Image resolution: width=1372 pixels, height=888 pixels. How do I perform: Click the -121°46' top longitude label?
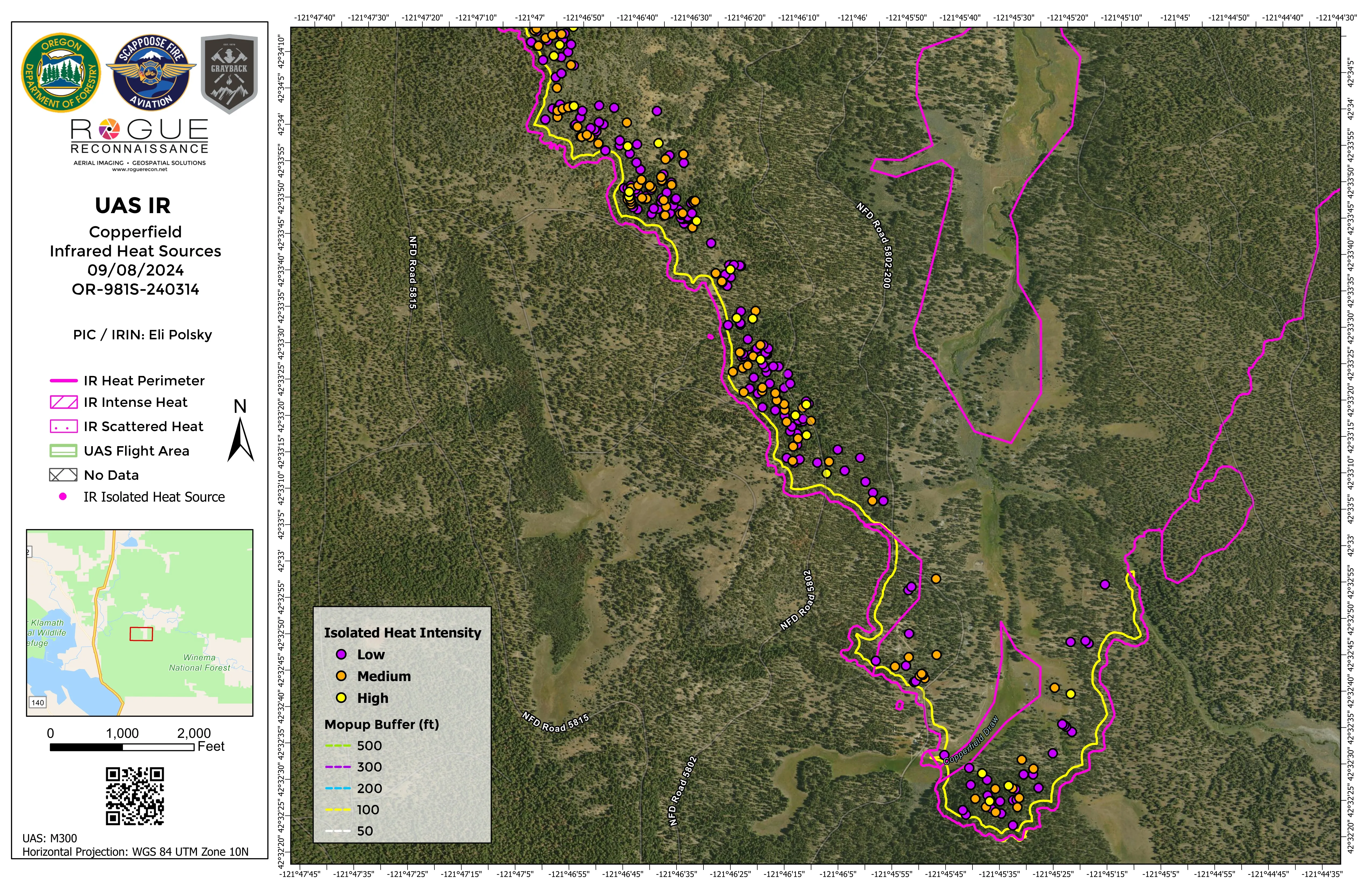pyautogui.click(x=852, y=18)
